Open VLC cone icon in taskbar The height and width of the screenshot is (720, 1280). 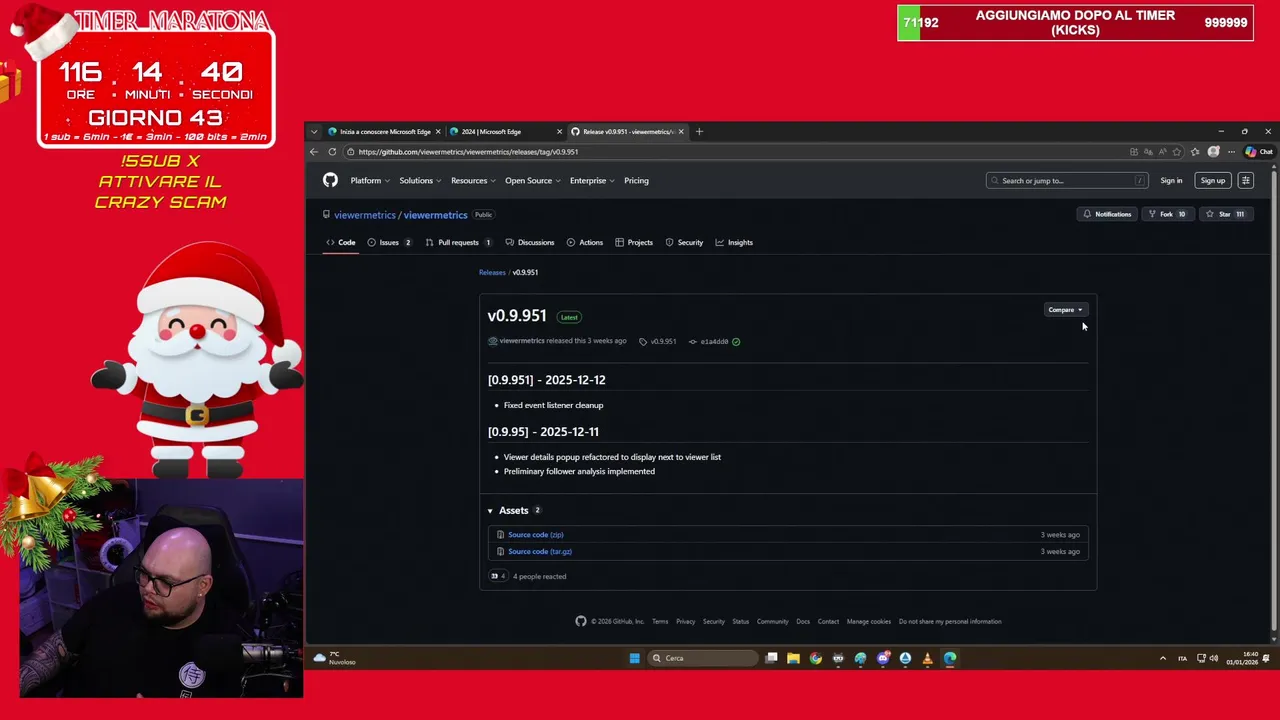coord(927,658)
